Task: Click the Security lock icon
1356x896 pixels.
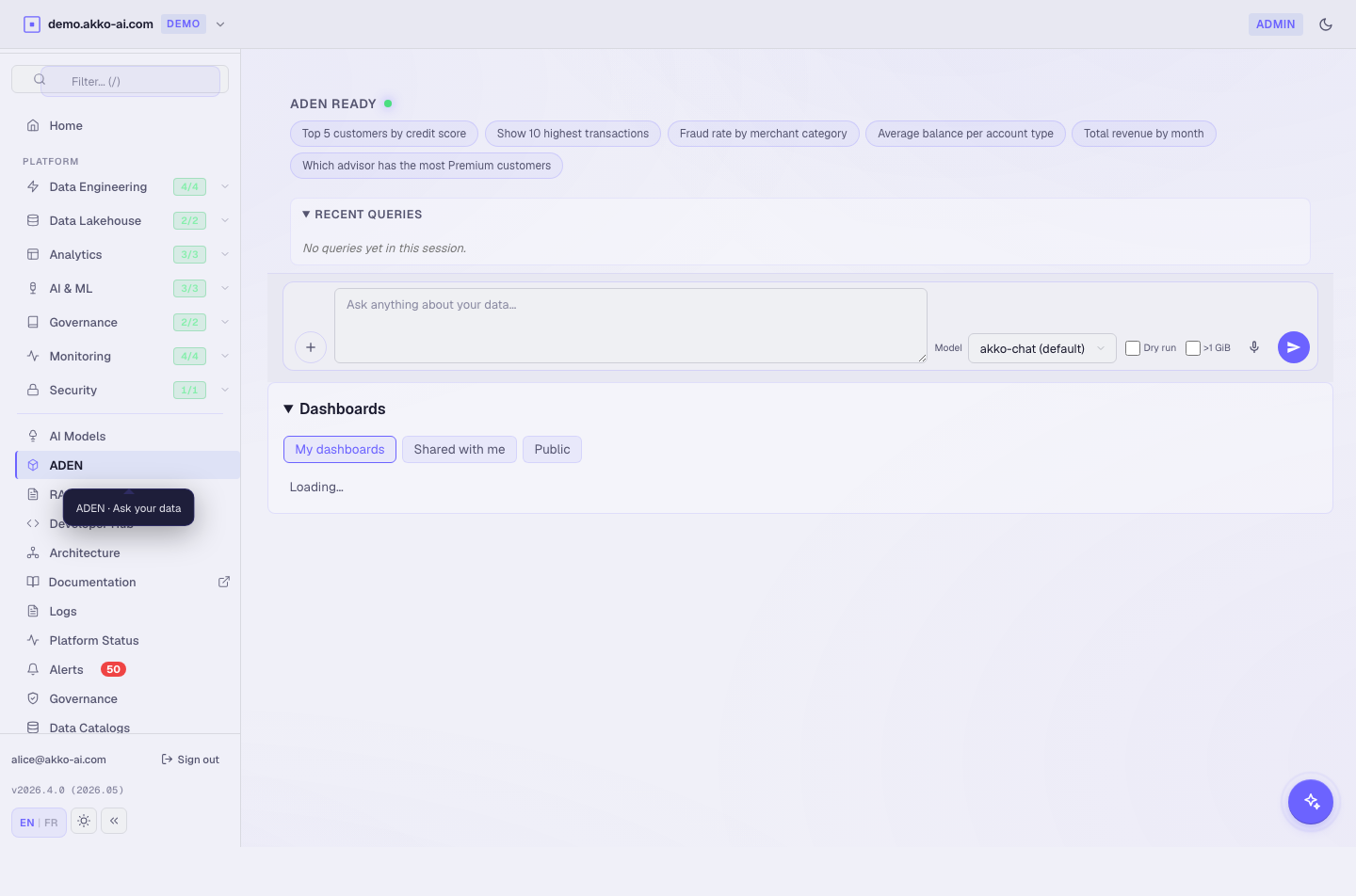Action: 33,390
